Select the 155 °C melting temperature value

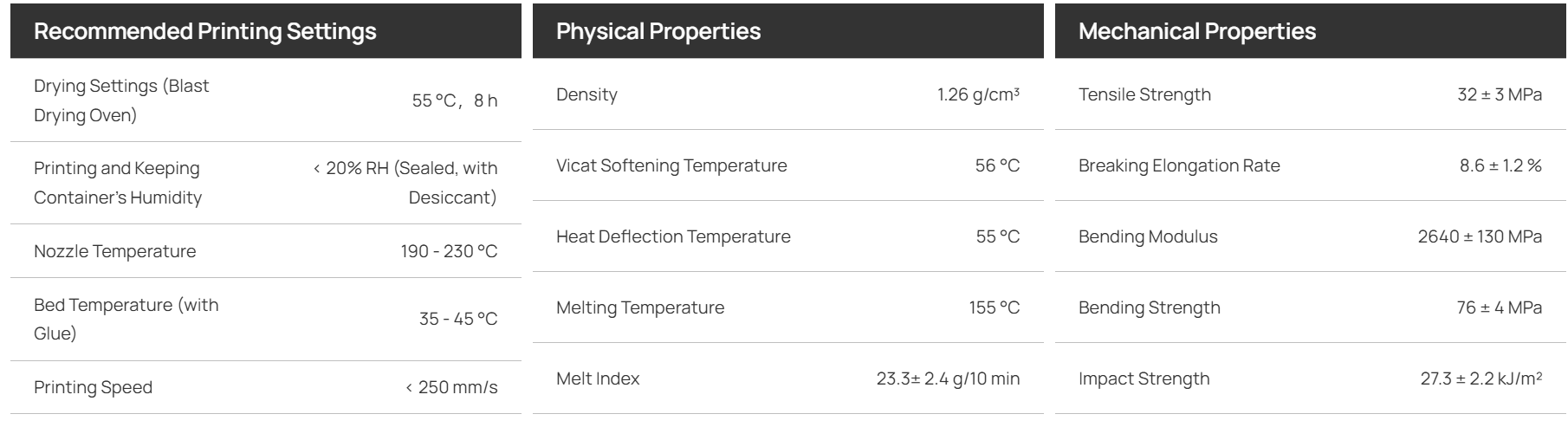coord(995,307)
